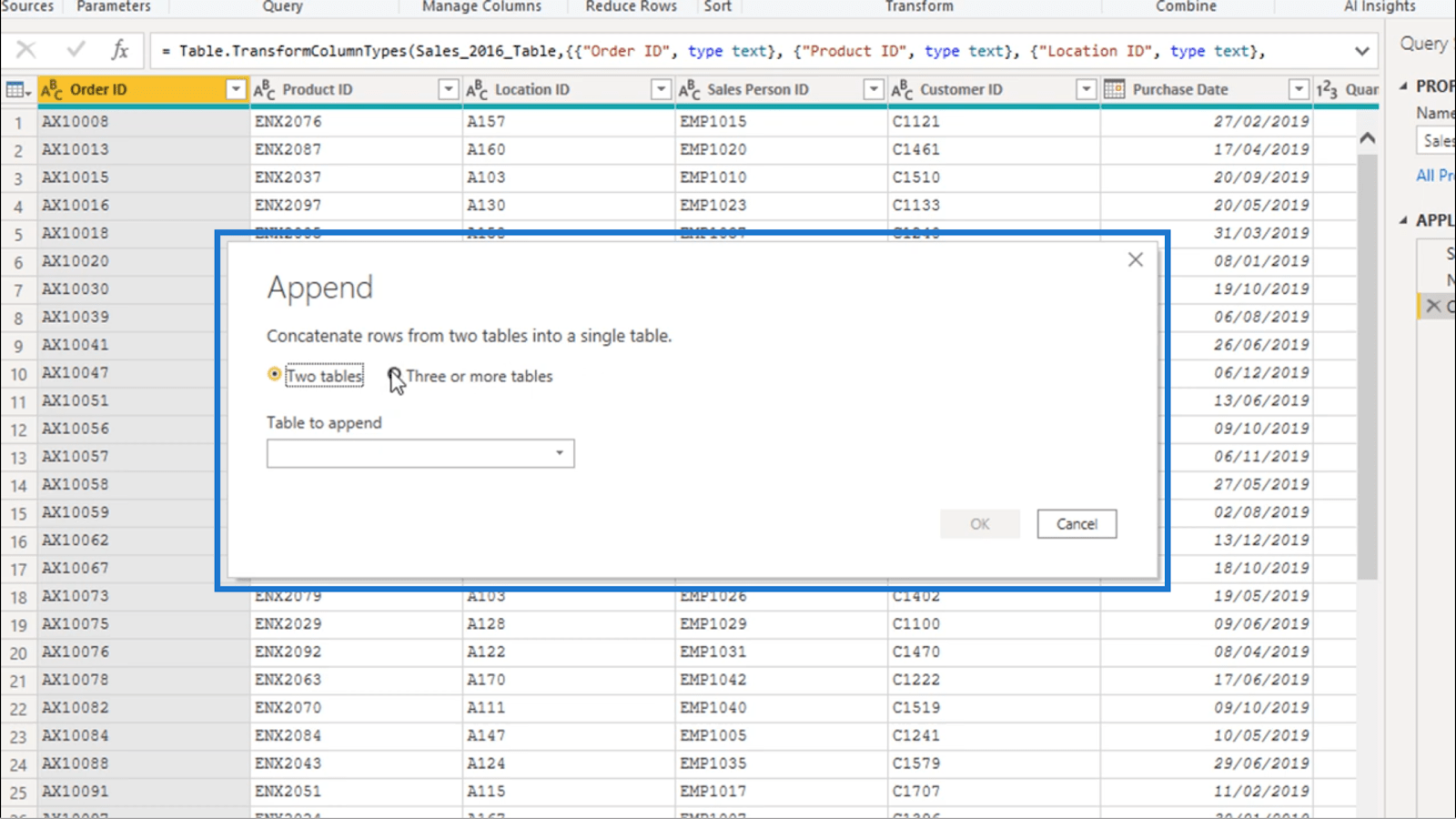
Task: Open the All Properties link
Action: point(1435,176)
